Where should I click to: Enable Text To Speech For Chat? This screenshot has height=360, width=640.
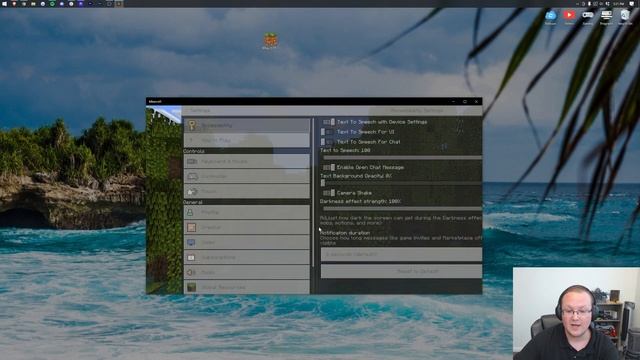pos(327,142)
